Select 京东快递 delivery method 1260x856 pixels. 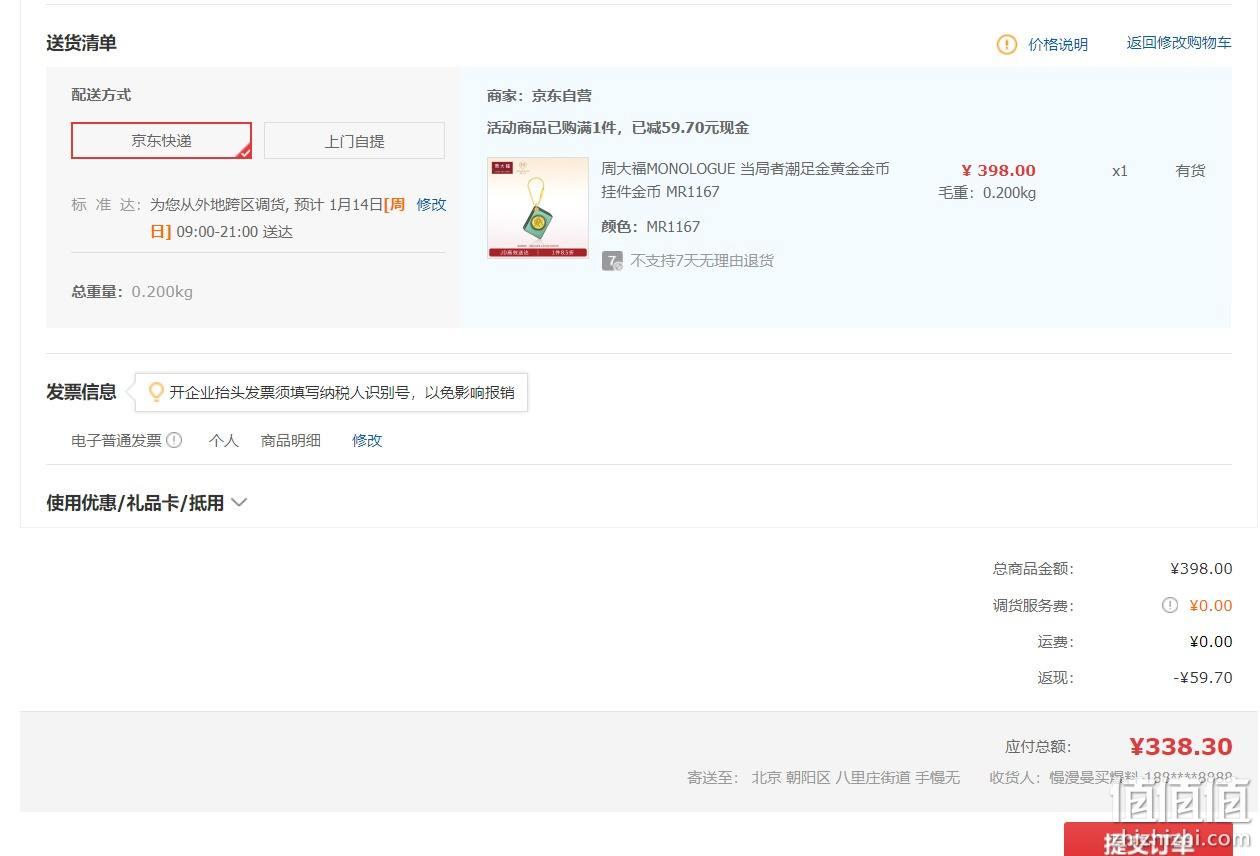coord(161,141)
